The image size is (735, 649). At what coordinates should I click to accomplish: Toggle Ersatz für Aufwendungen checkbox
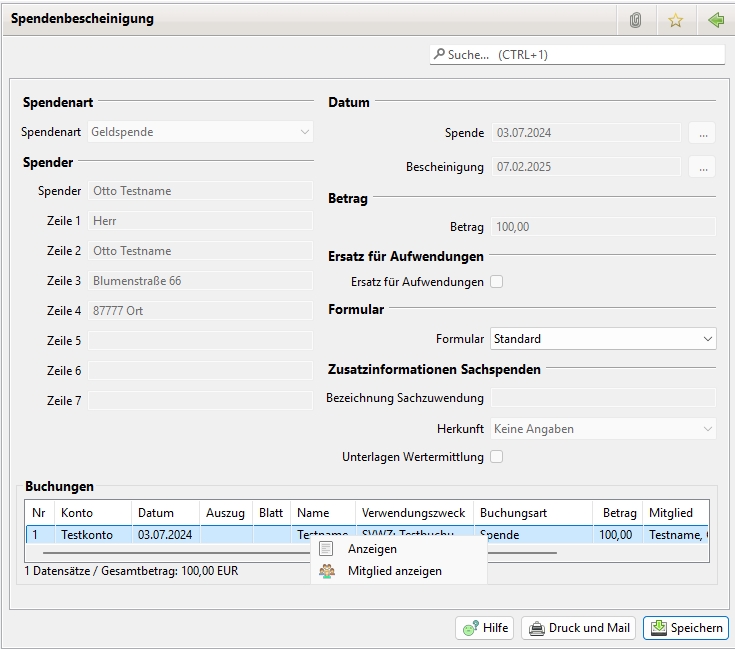coord(497,282)
